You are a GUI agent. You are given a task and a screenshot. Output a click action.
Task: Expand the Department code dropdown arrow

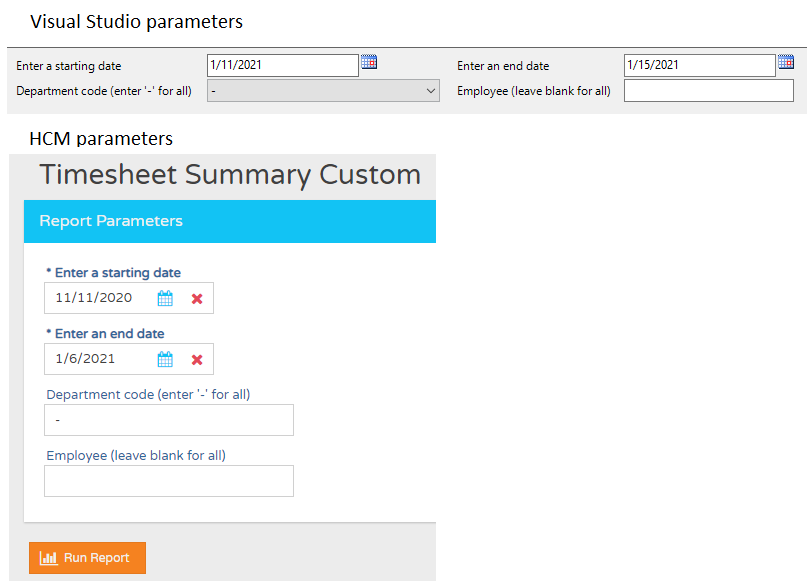pos(431,91)
